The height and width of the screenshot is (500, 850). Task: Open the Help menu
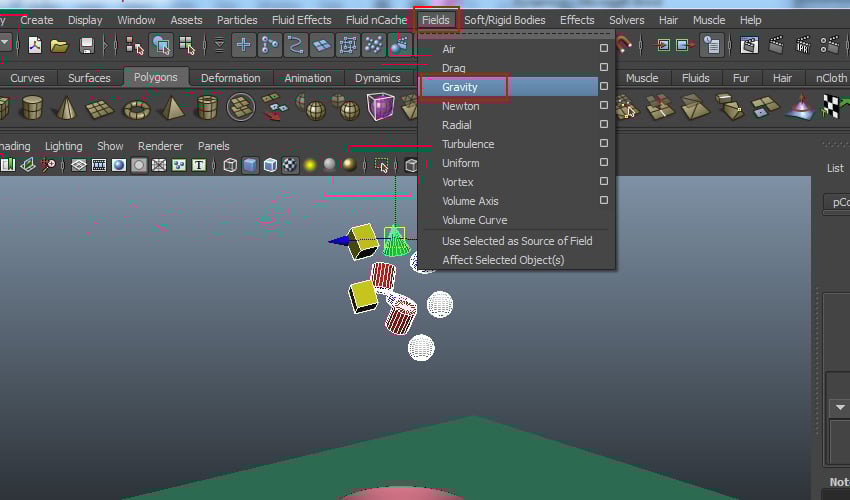pos(751,20)
